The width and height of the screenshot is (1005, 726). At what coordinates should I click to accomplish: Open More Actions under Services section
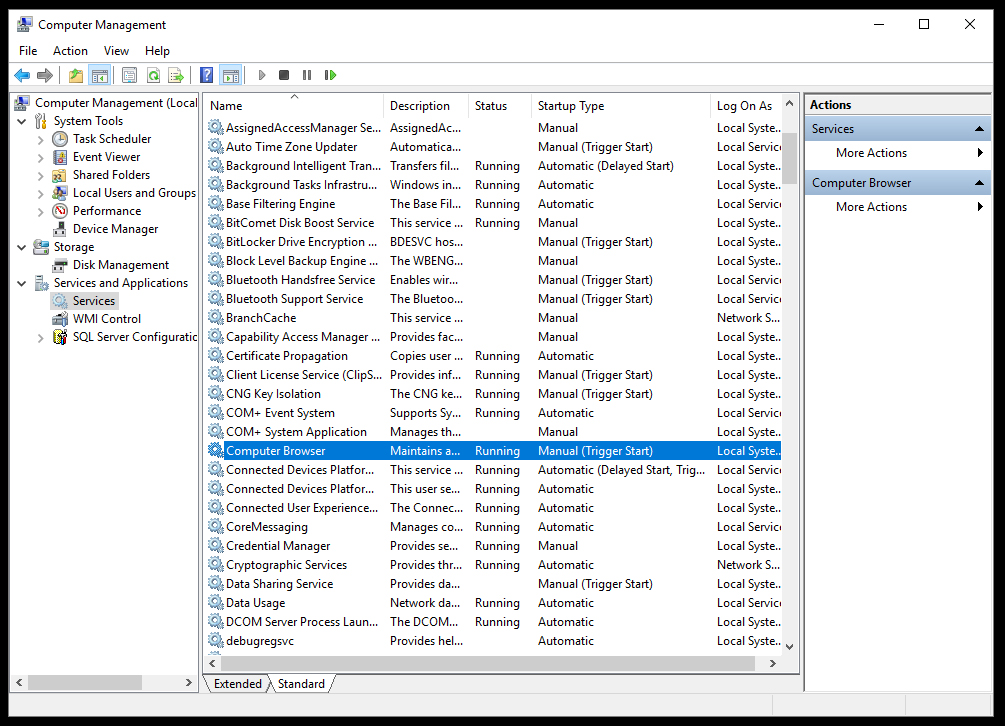[x=897, y=153]
